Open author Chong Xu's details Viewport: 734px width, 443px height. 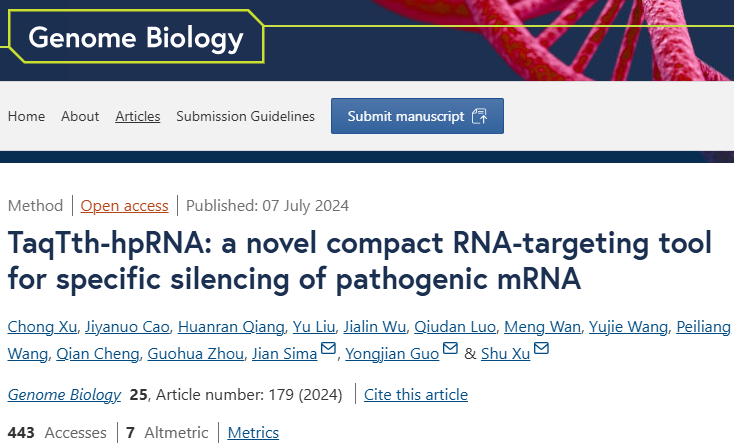(42, 326)
